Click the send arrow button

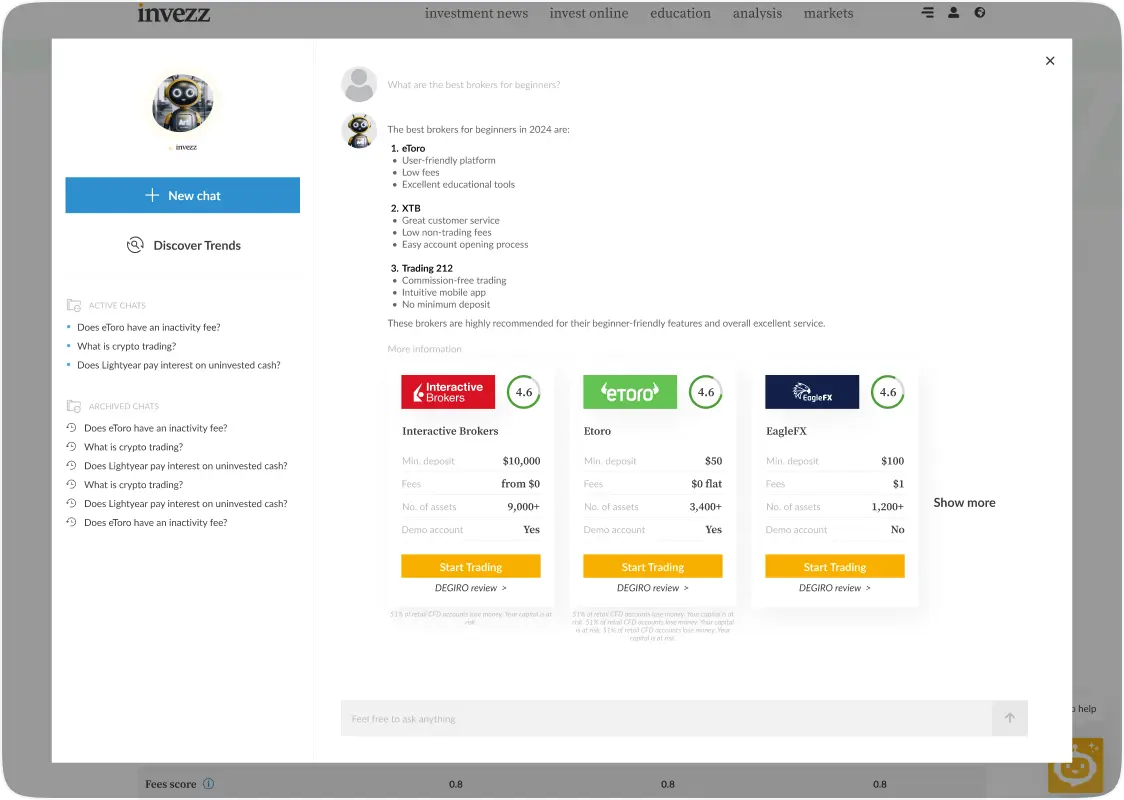tap(1010, 718)
